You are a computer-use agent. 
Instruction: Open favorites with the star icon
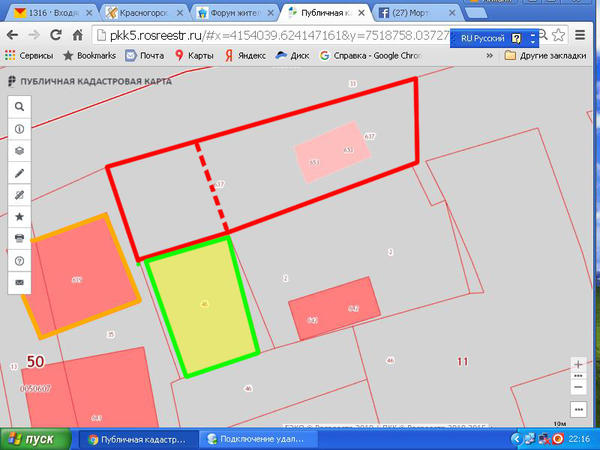pos(19,216)
